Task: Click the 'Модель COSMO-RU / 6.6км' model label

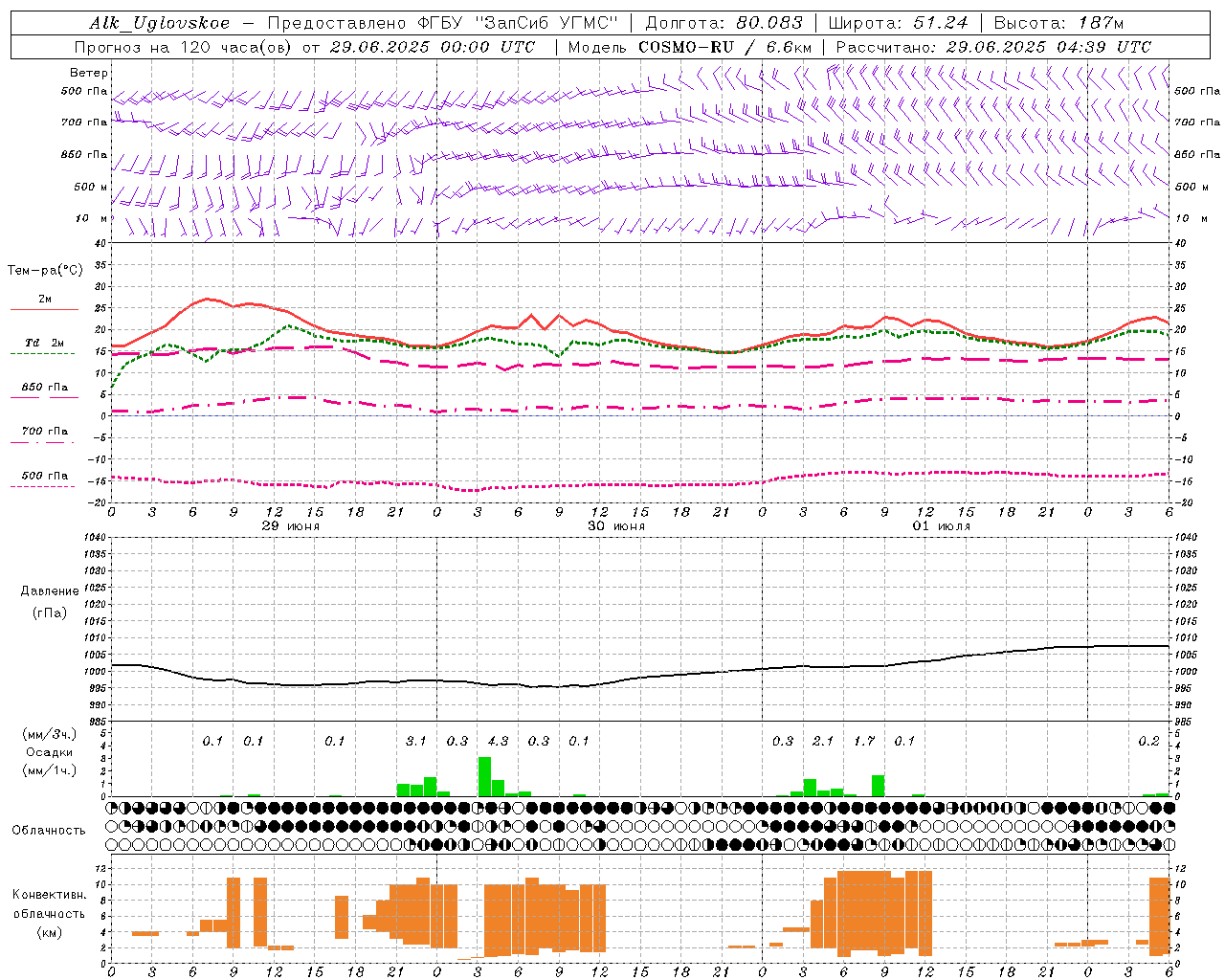Action: 690,47
